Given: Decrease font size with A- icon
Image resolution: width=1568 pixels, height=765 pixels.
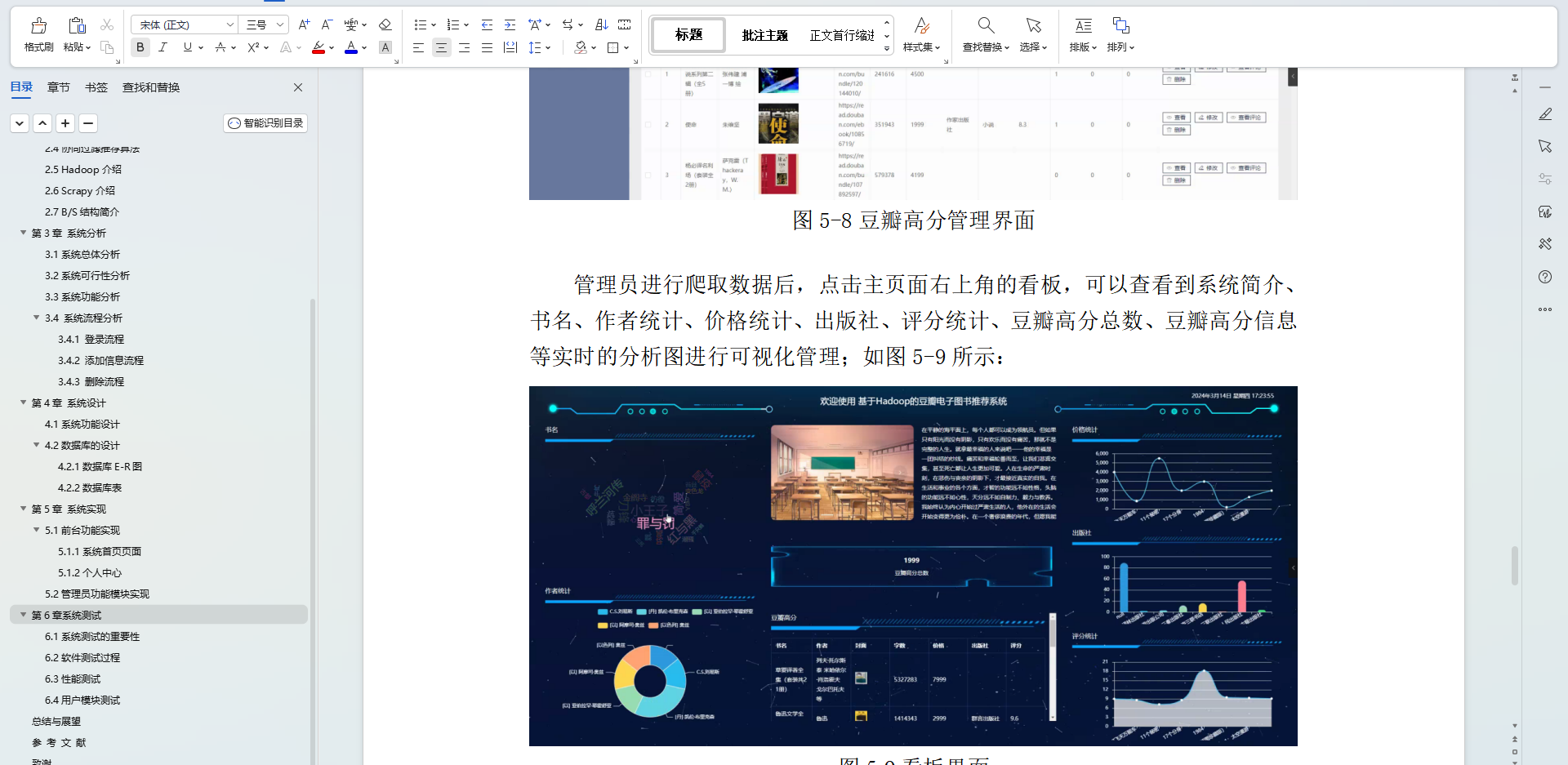Looking at the screenshot, I should coord(327,25).
